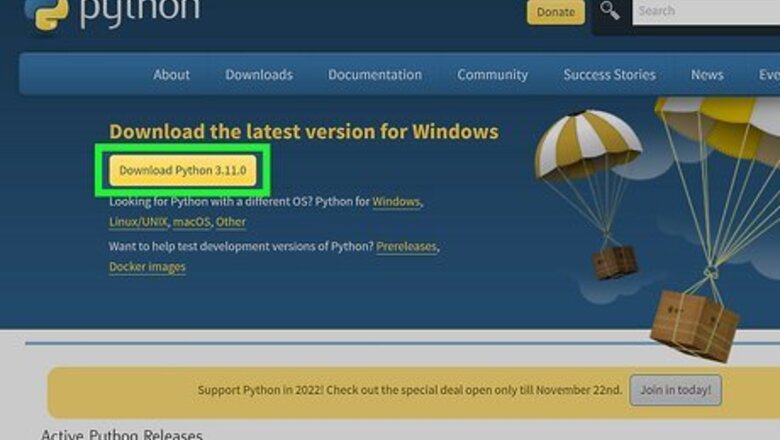Click 'Download the latest version for Windows' heading

click(304, 132)
